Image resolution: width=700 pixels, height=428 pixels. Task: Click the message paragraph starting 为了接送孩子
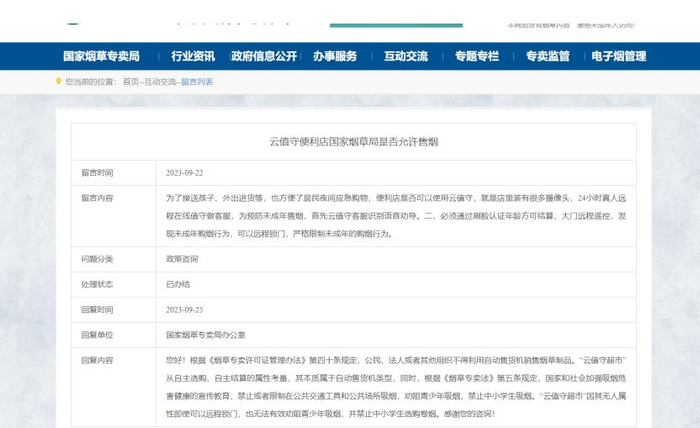coord(396,216)
